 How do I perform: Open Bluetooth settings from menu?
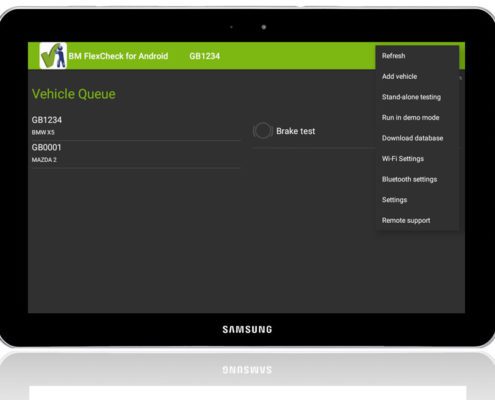click(x=417, y=179)
